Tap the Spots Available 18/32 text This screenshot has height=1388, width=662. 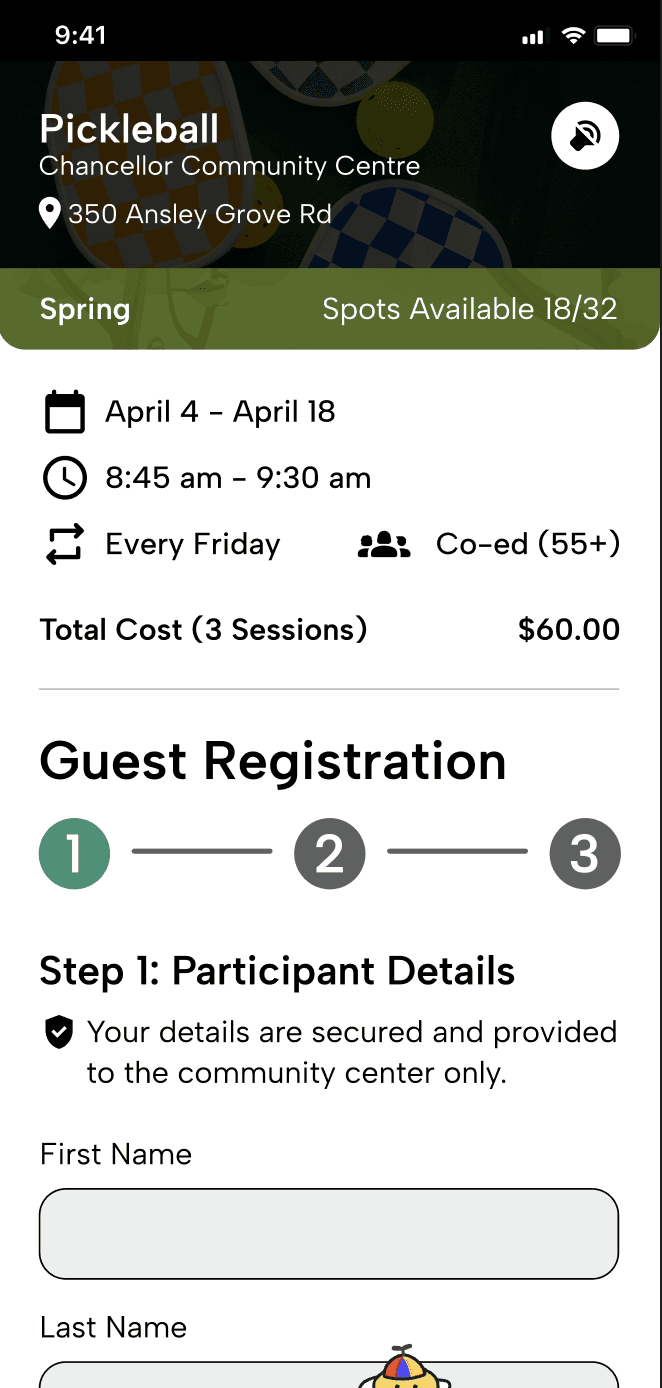[469, 309]
